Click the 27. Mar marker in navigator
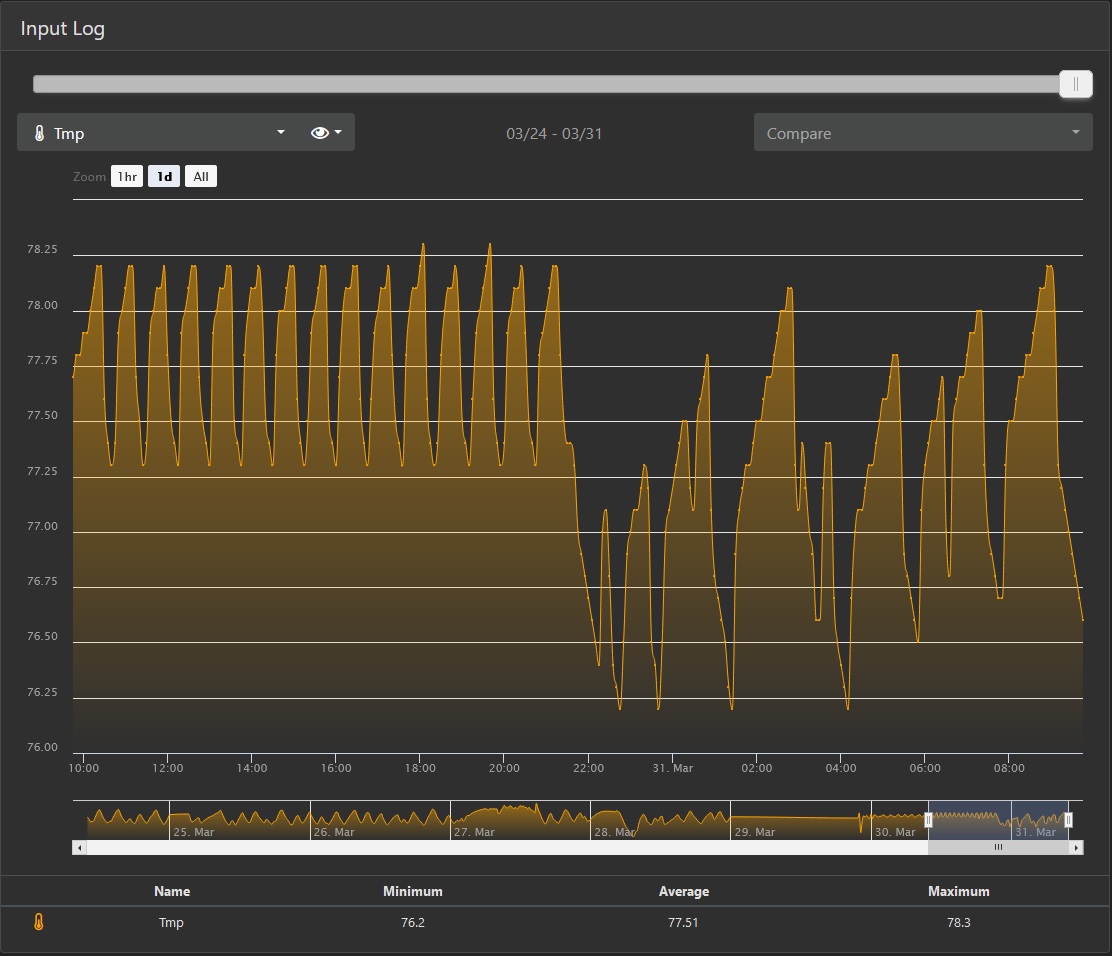The height and width of the screenshot is (956, 1112). [x=474, y=832]
